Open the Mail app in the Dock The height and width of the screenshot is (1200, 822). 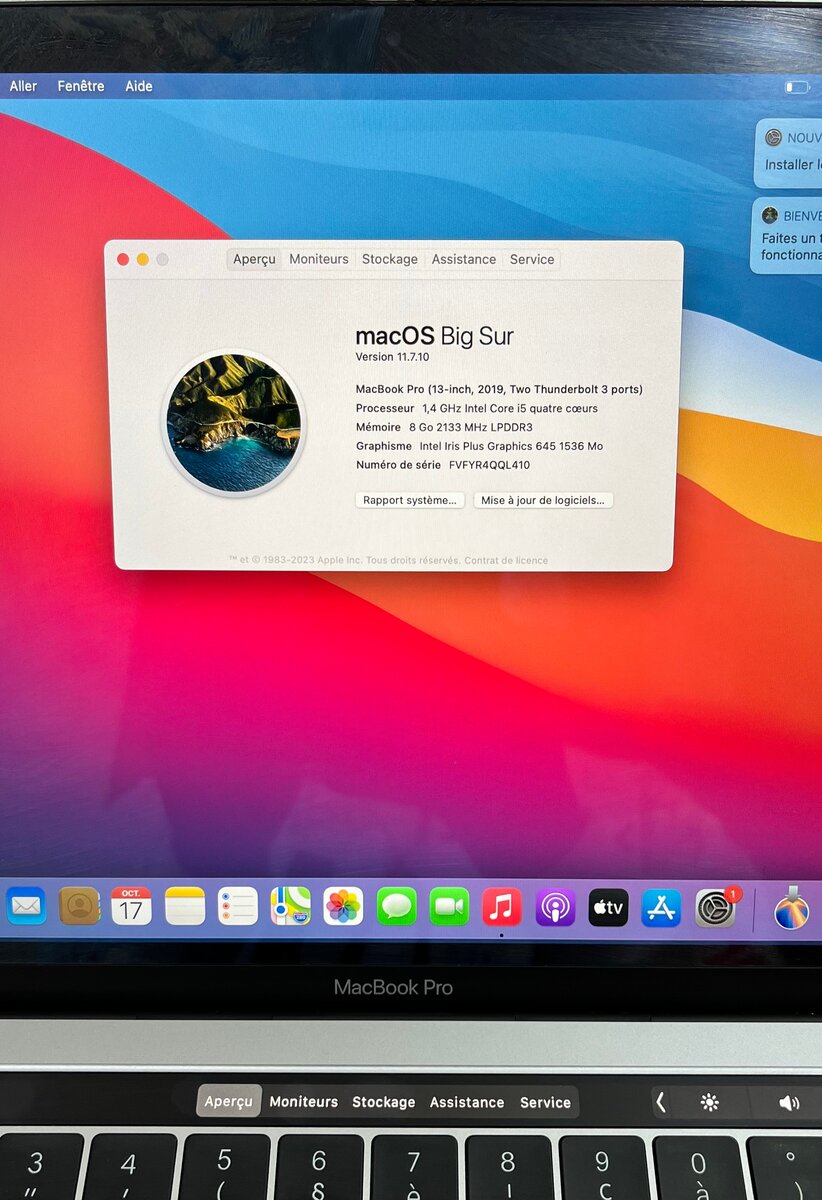tap(26, 906)
